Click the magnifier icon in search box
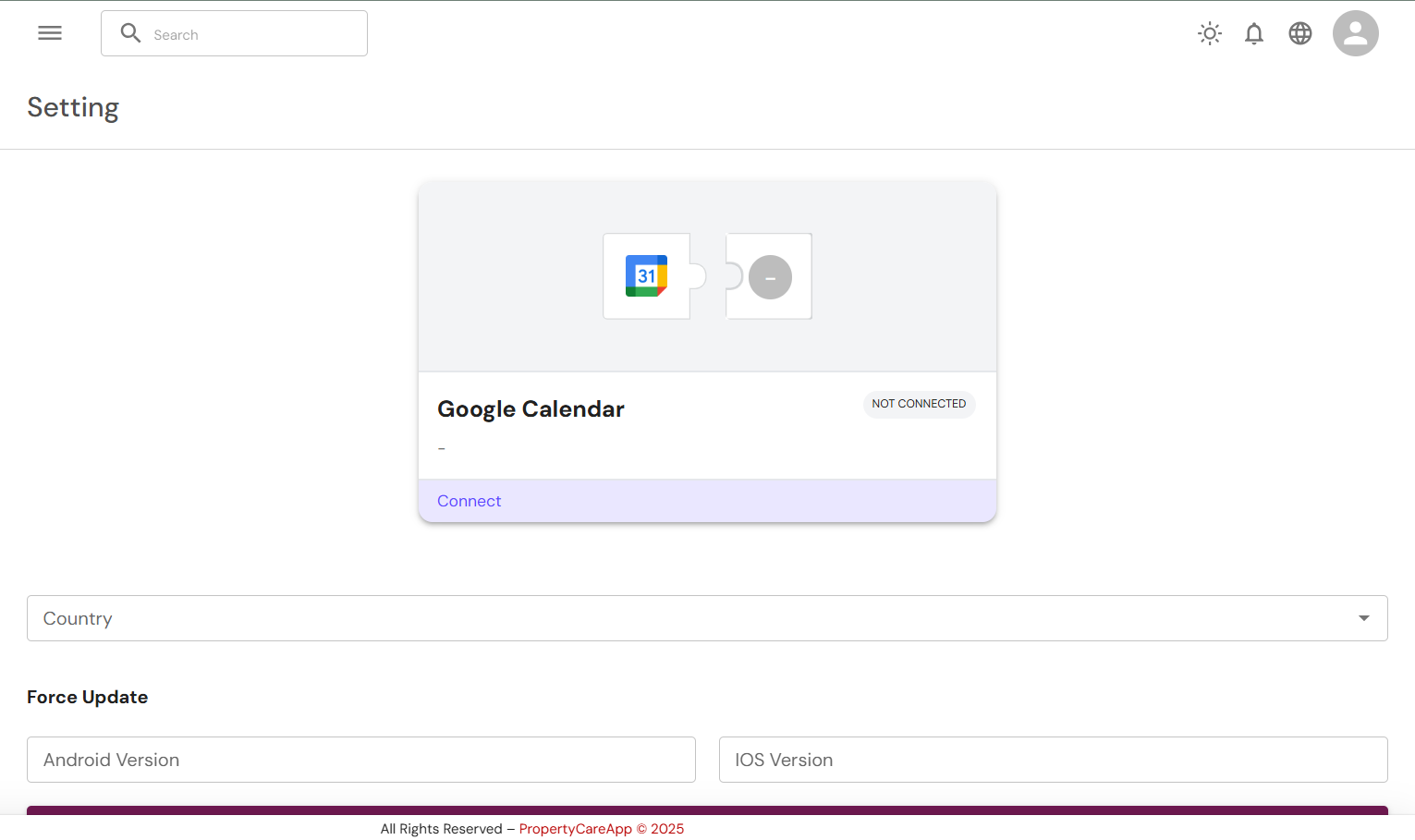 (131, 33)
